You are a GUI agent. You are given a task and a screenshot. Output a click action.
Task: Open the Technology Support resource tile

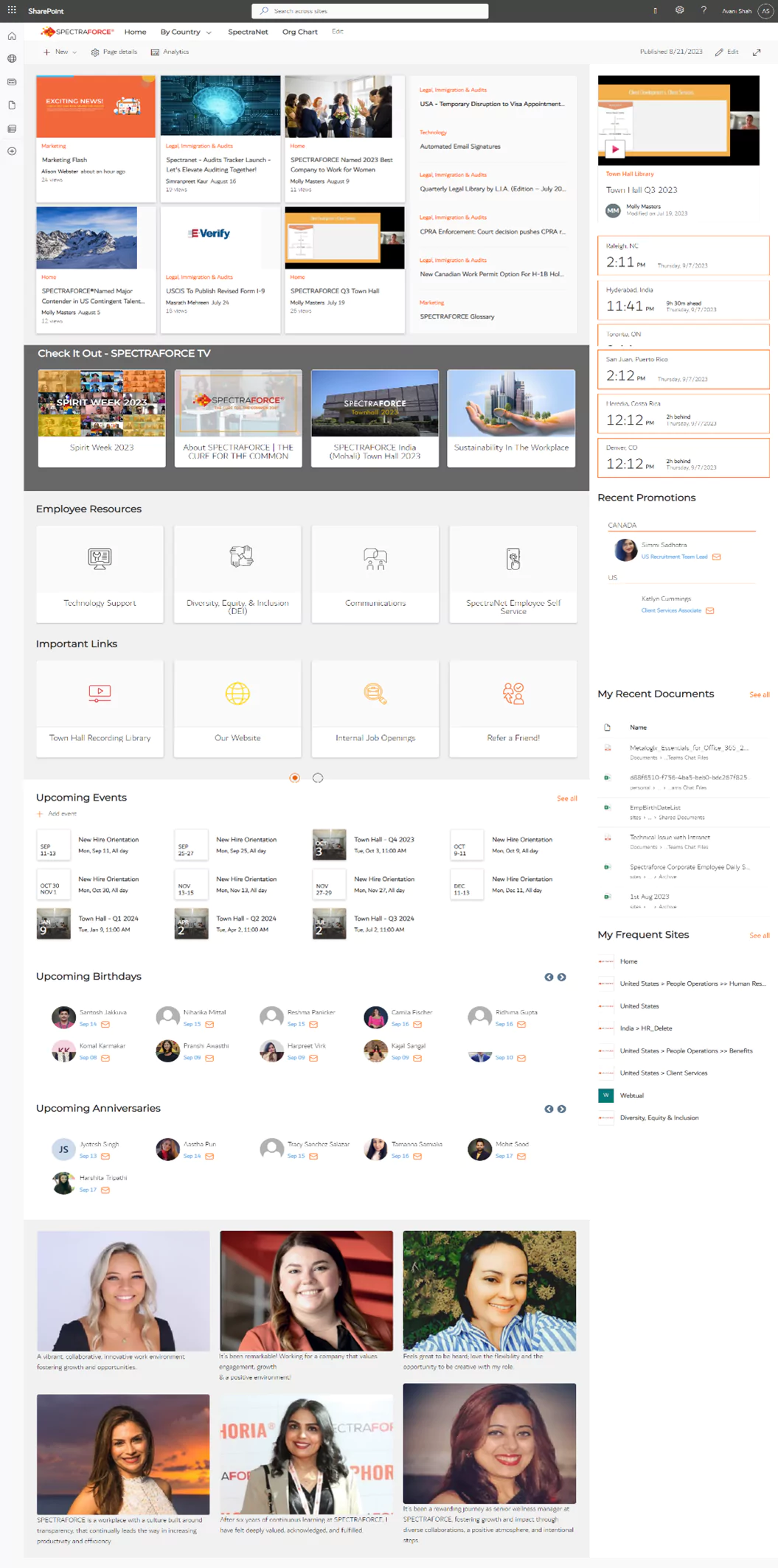coord(100,574)
